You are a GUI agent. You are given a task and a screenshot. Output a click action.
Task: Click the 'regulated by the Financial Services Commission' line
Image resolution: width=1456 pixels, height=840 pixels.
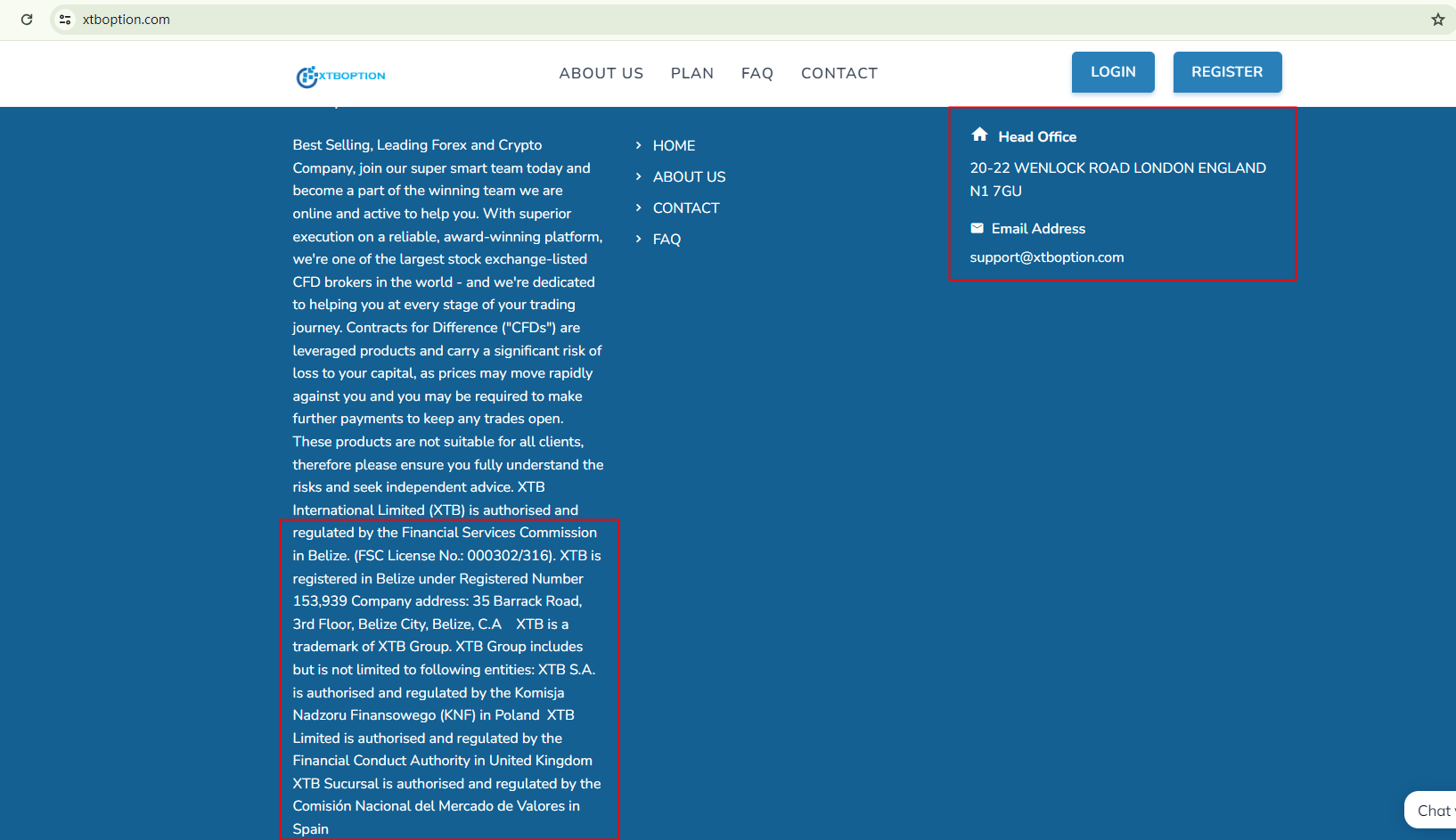(445, 533)
